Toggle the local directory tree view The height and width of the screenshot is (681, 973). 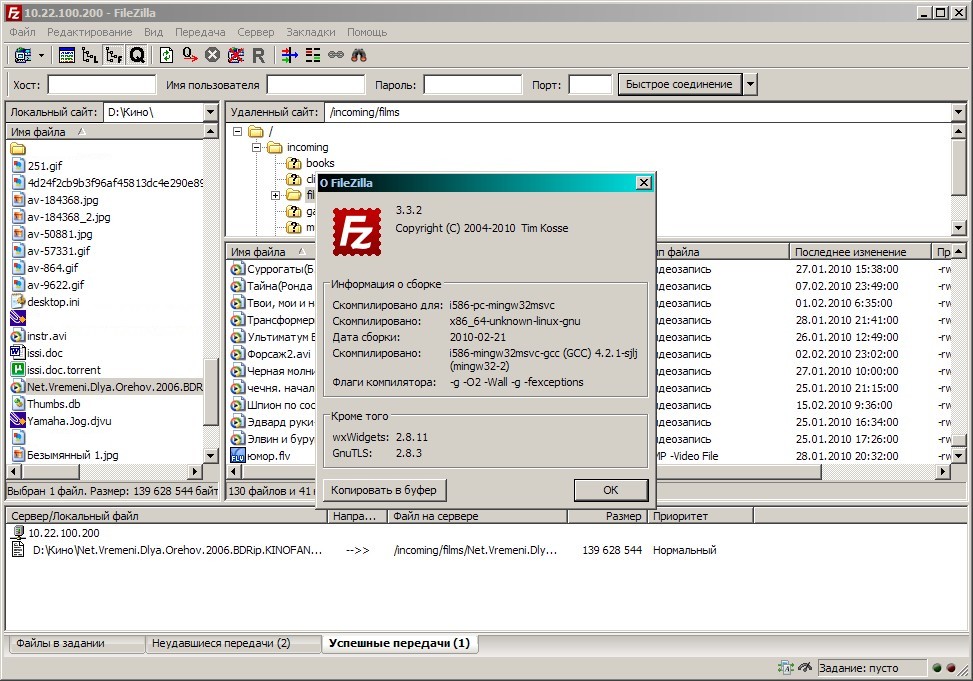tap(90, 55)
